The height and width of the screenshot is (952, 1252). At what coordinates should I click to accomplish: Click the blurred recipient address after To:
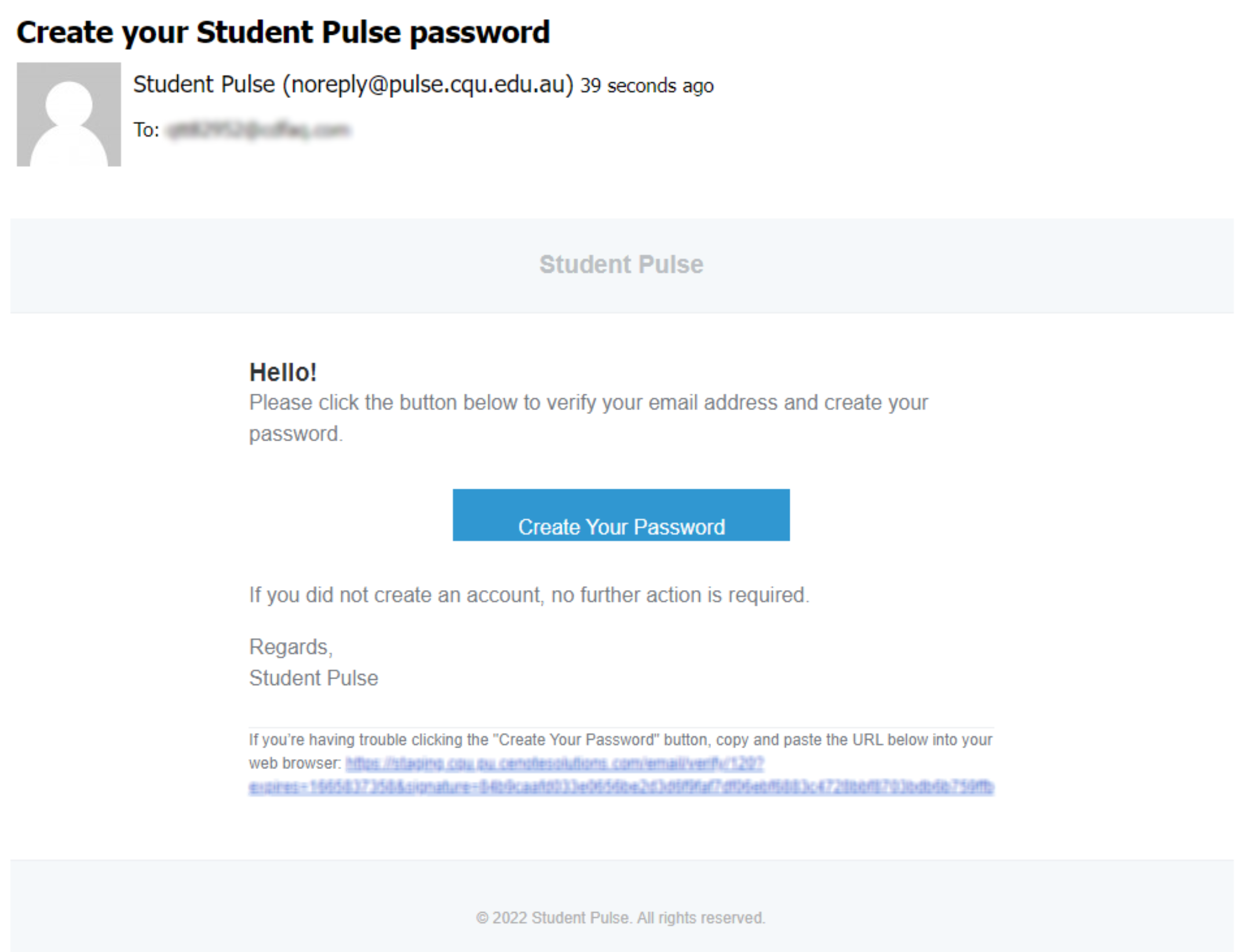[258, 130]
